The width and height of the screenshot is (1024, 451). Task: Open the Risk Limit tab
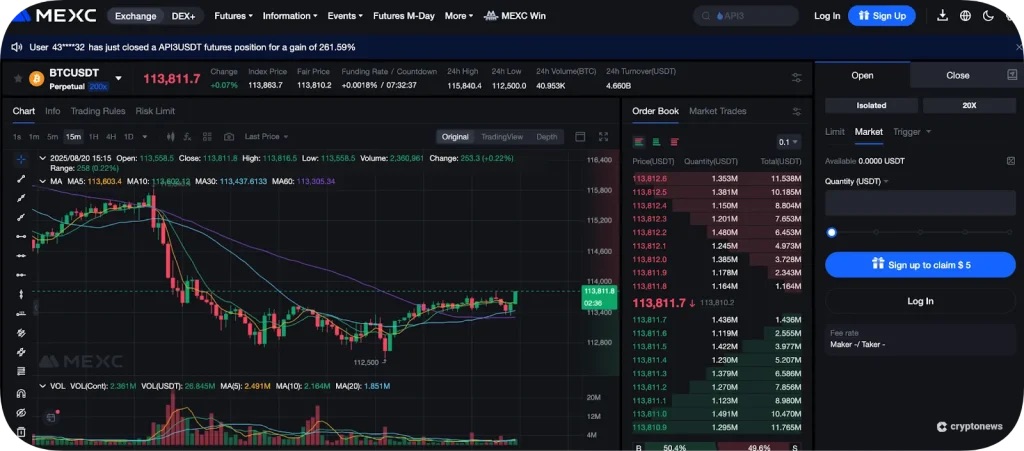[155, 111]
